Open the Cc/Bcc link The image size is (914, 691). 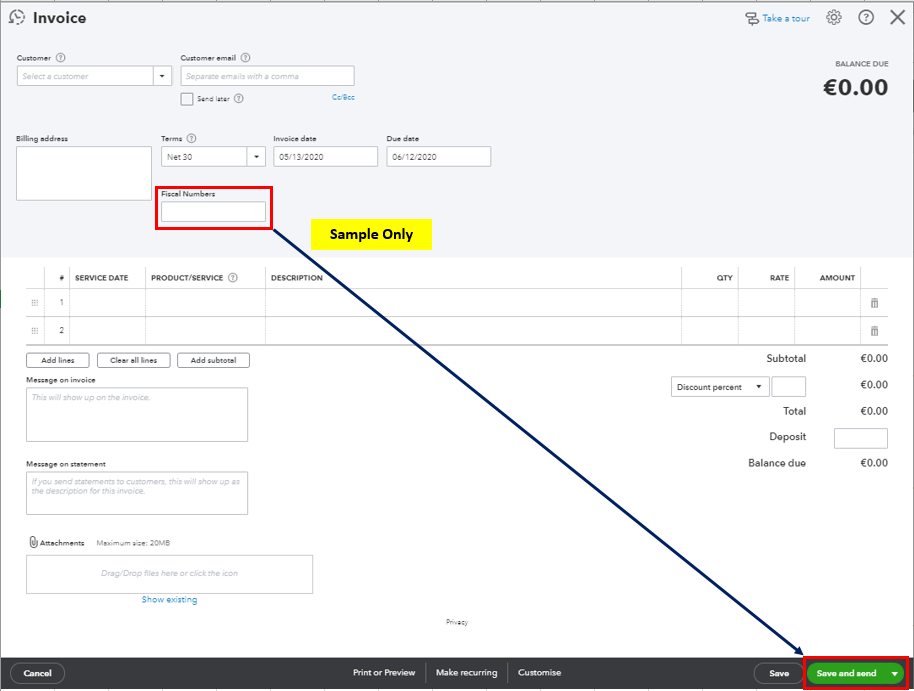(x=343, y=97)
